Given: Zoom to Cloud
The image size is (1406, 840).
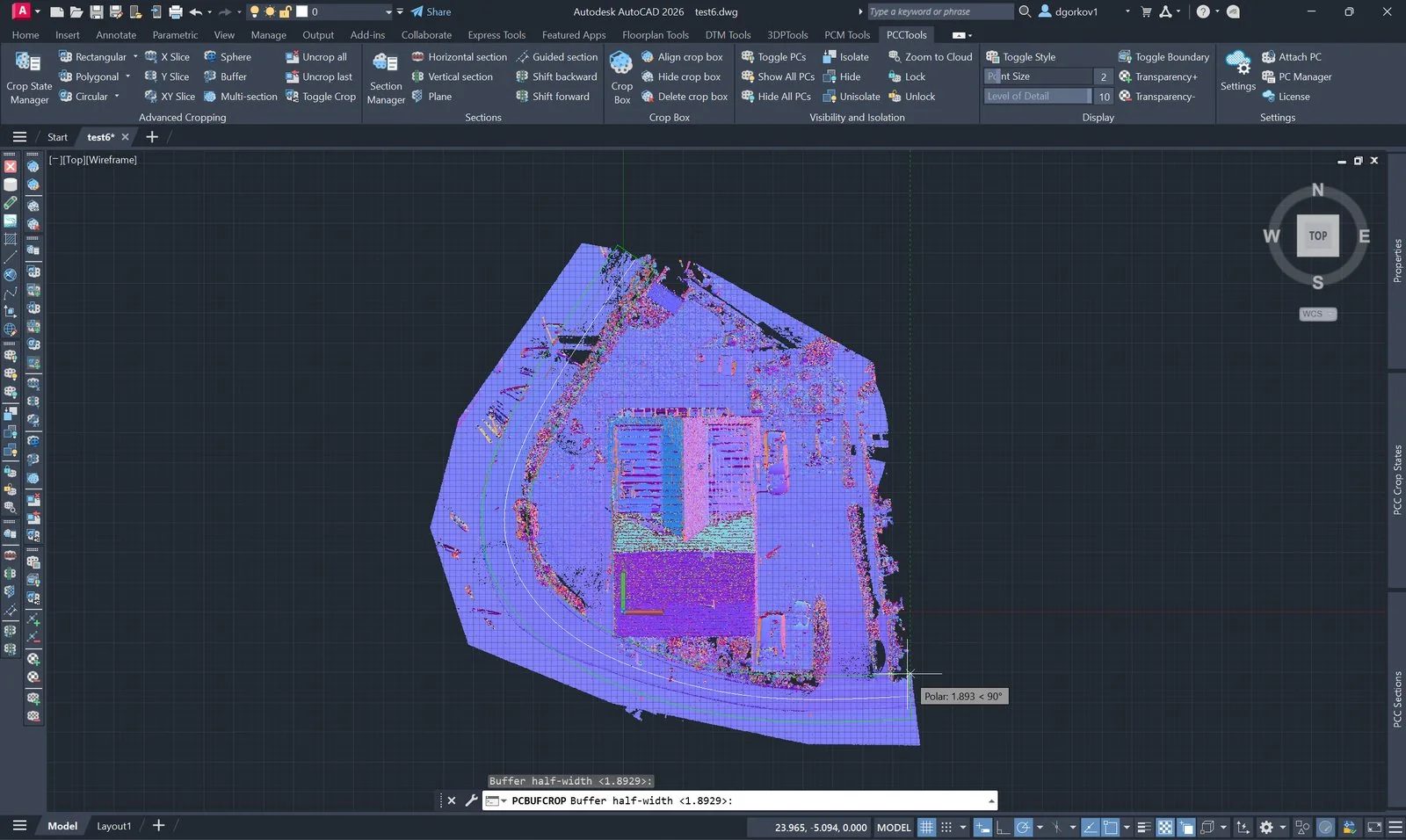Looking at the screenshot, I should coord(930,56).
